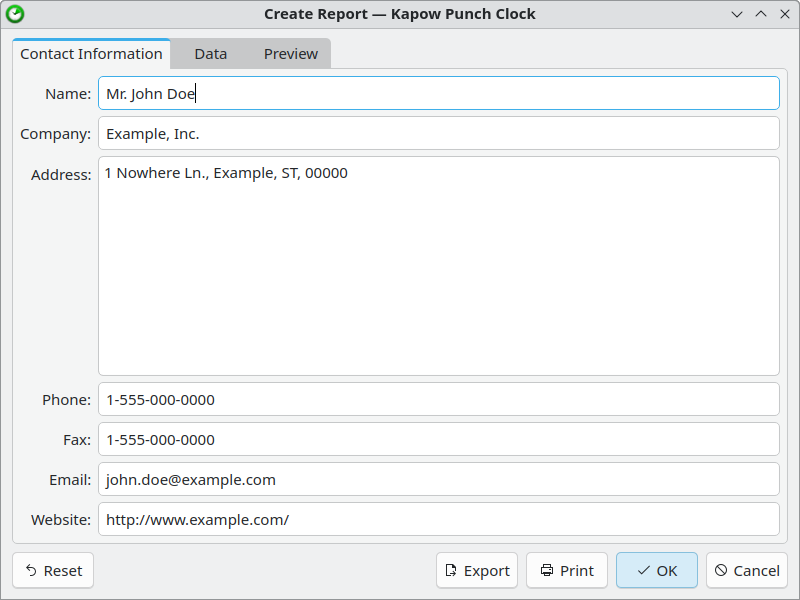Click the Website URL field
800x600 pixels.
[438, 520]
